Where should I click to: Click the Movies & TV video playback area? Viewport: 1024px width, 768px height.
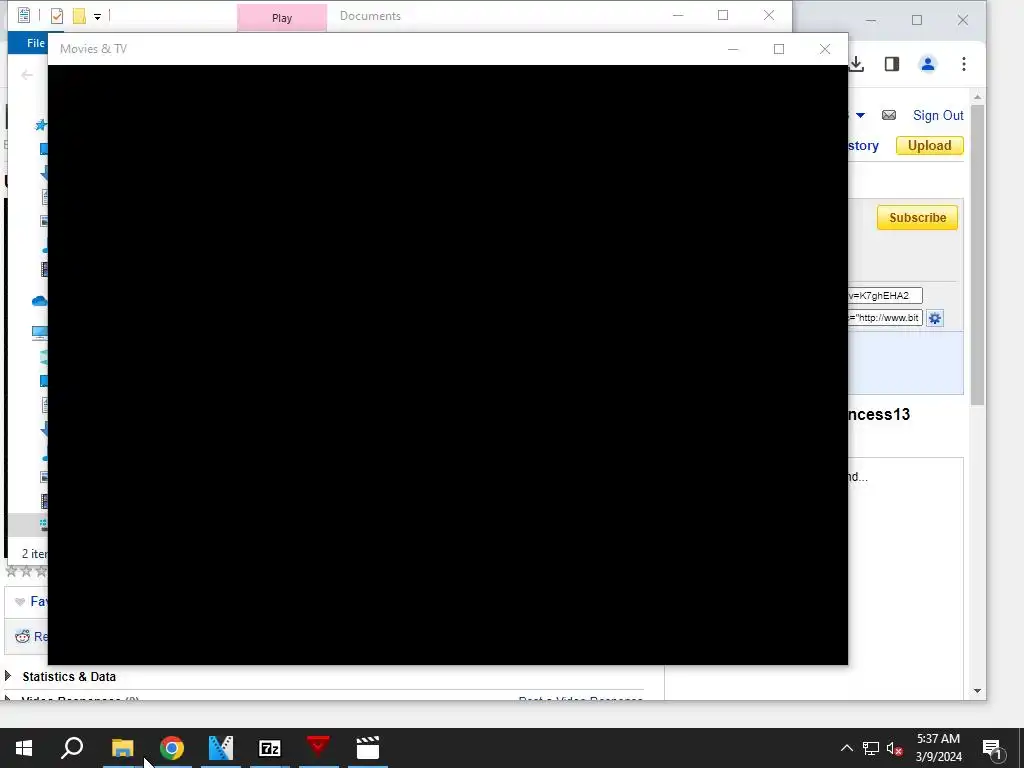click(x=448, y=364)
